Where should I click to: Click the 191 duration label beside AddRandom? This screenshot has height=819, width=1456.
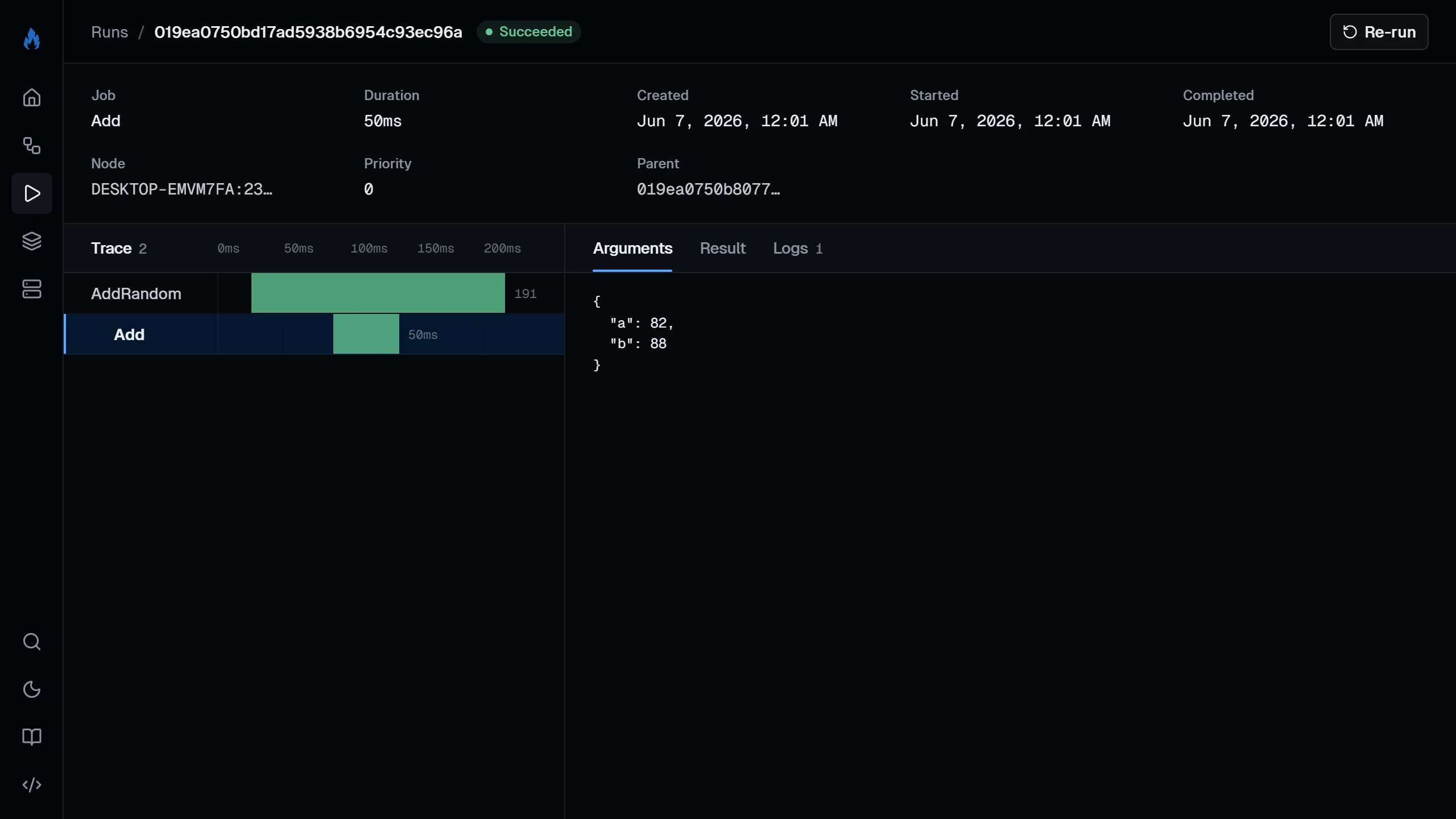(526, 293)
